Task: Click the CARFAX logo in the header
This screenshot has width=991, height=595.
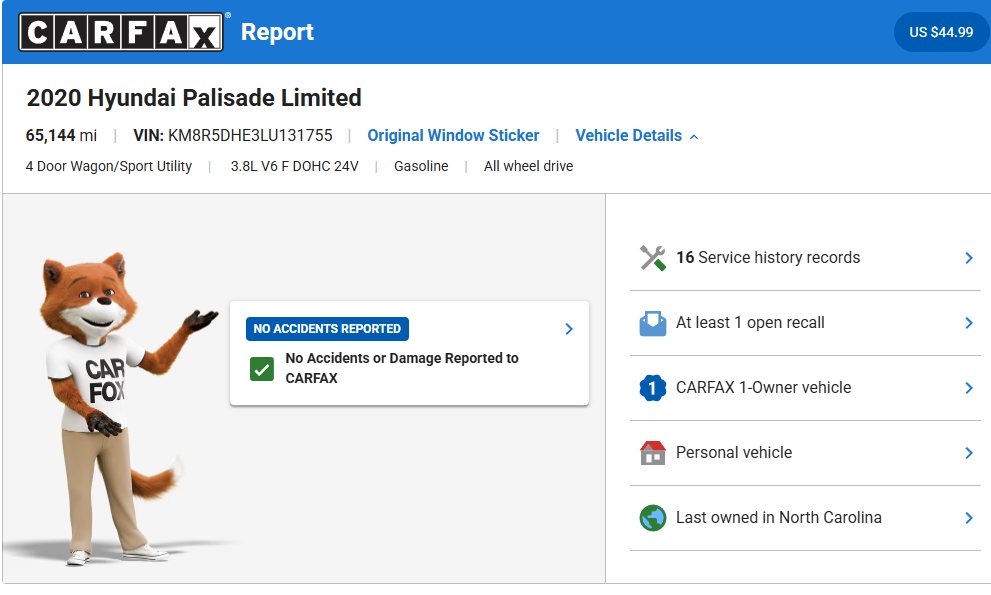Action: coord(120,32)
